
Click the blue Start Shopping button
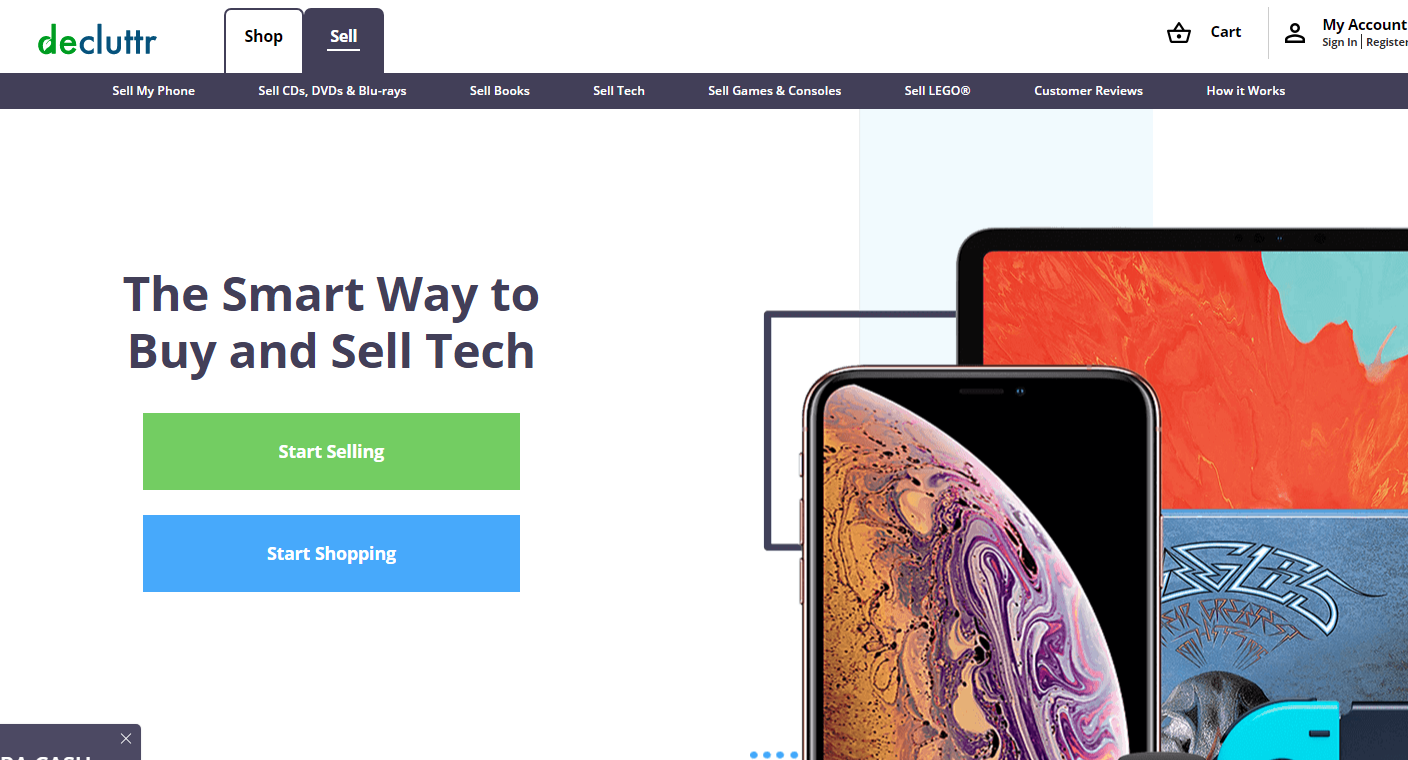point(331,553)
